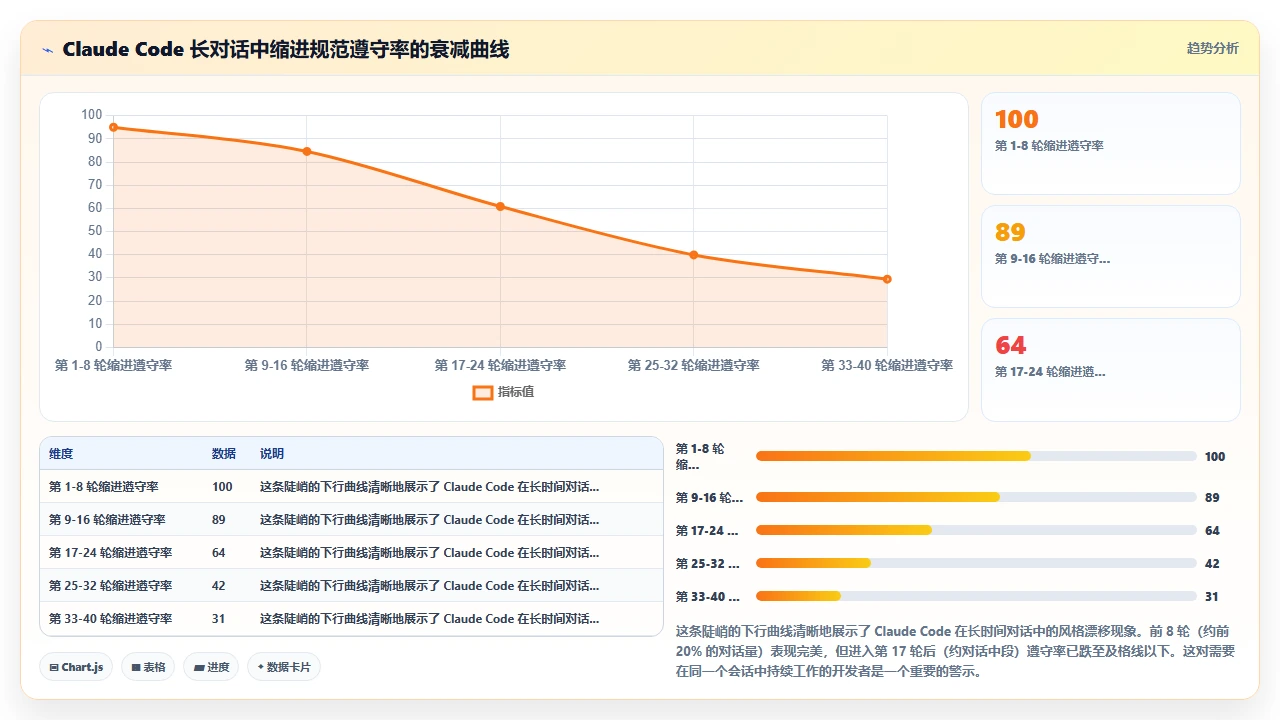Click the progress bar for 第 1-8 轮
1280x720 pixels.
(976, 456)
